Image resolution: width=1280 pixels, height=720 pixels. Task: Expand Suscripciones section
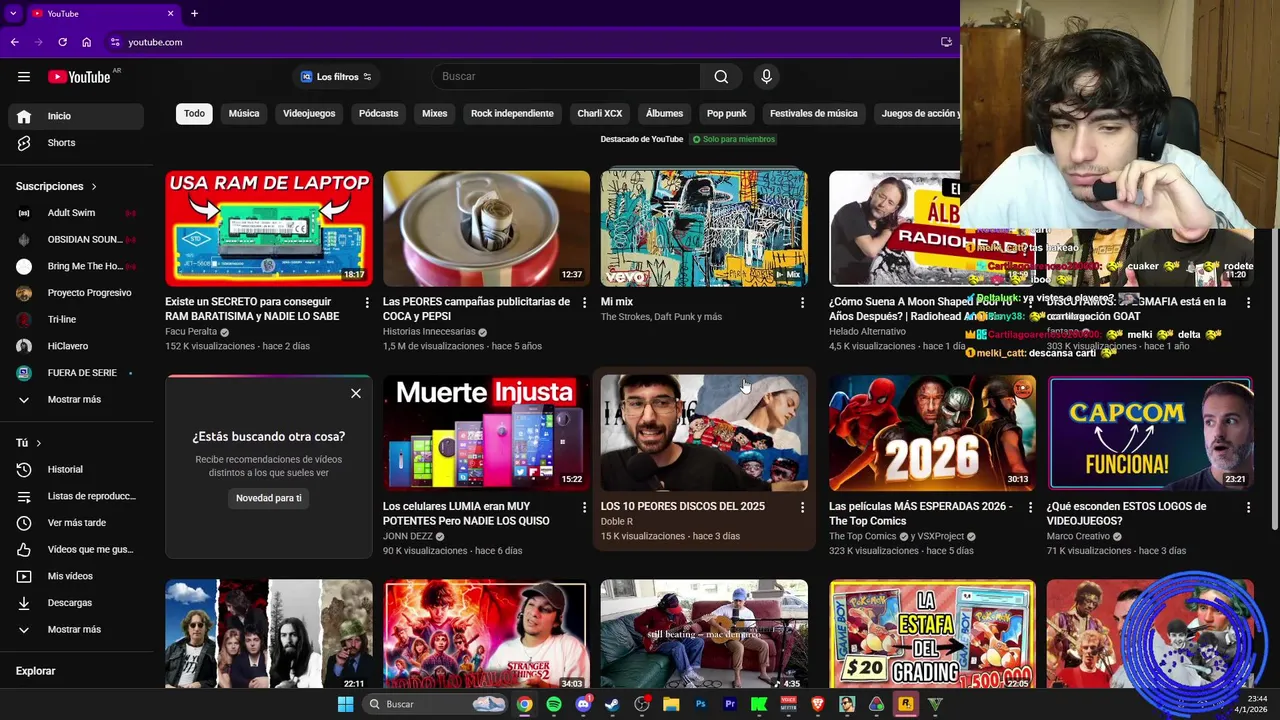[57, 187]
